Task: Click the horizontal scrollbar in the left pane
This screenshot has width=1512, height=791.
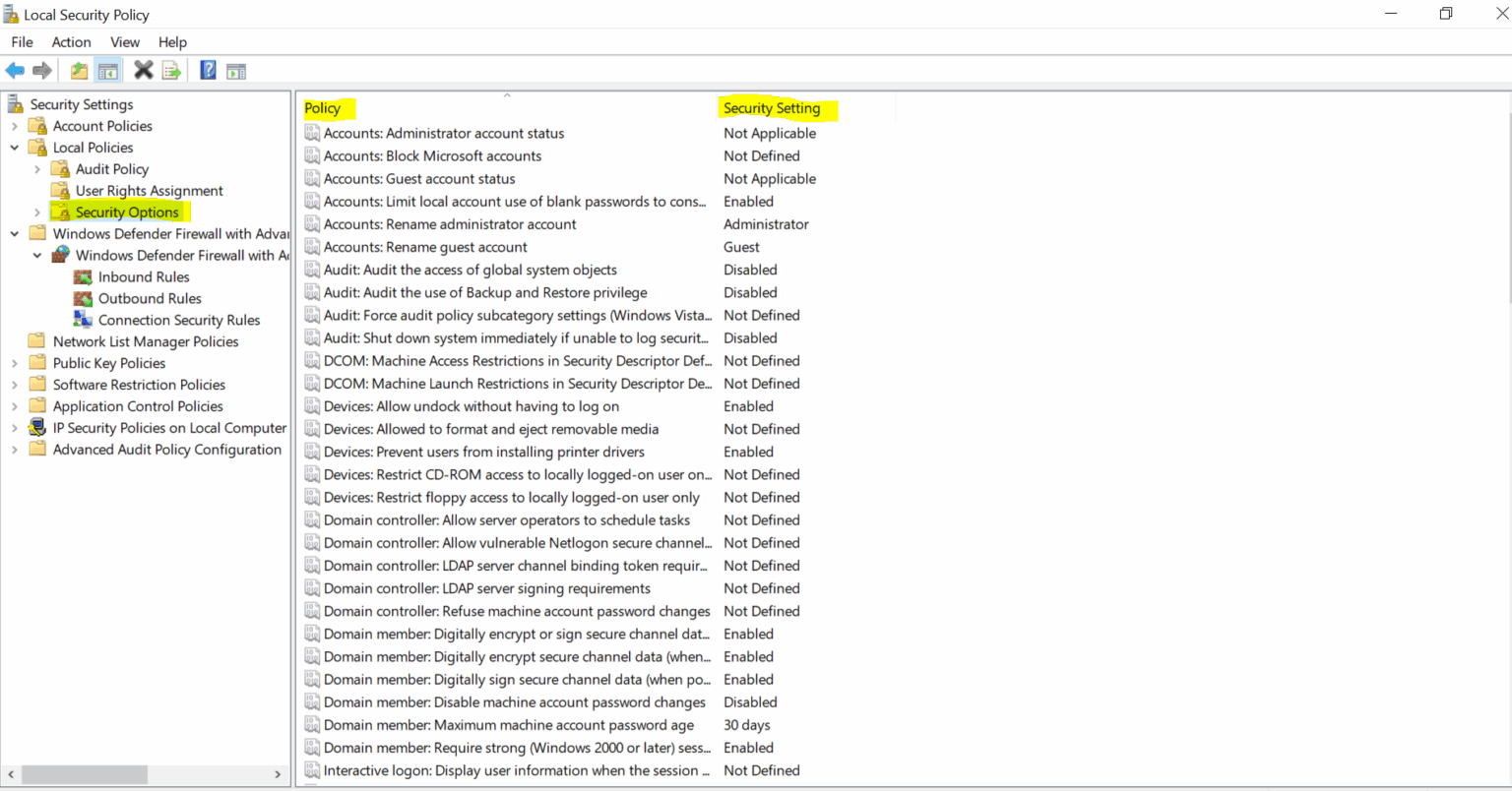Action: (x=84, y=774)
